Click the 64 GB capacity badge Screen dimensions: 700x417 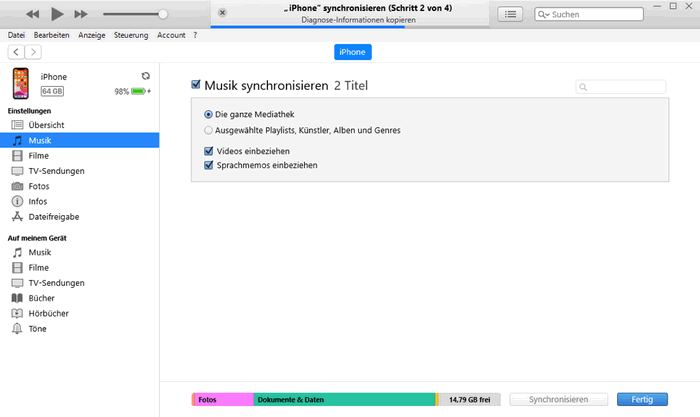[52, 91]
